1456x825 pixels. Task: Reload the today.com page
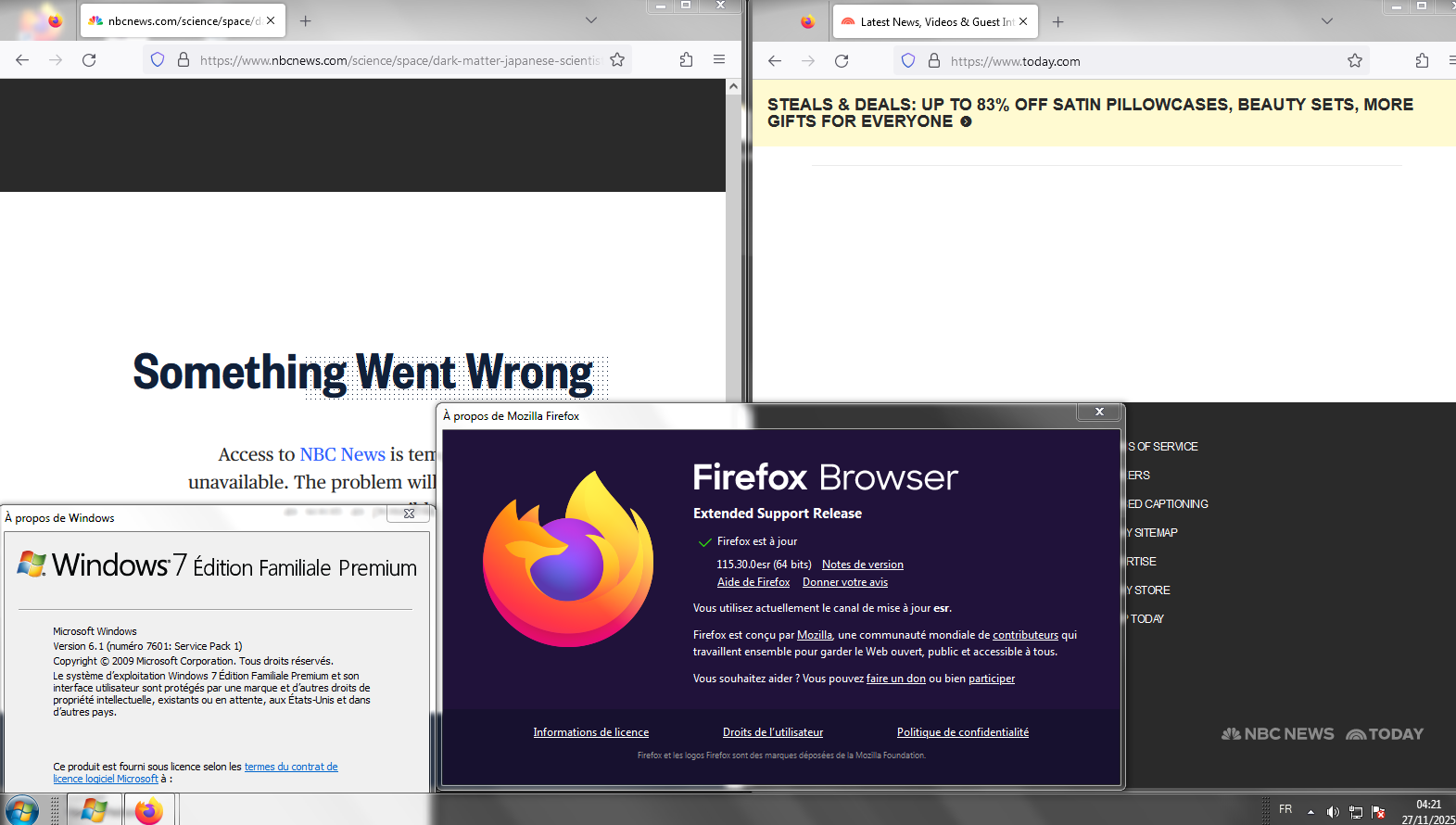(842, 61)
